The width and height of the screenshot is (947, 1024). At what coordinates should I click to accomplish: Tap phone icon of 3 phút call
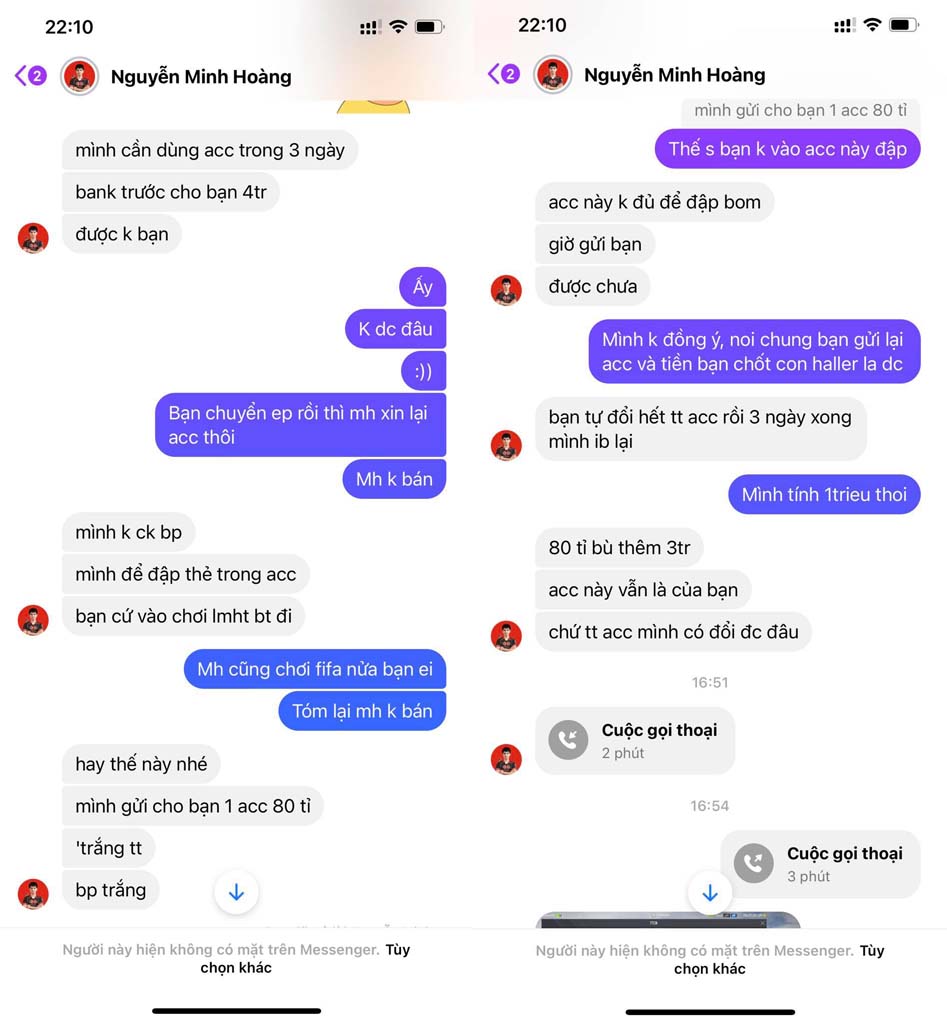tap(754, 863)
